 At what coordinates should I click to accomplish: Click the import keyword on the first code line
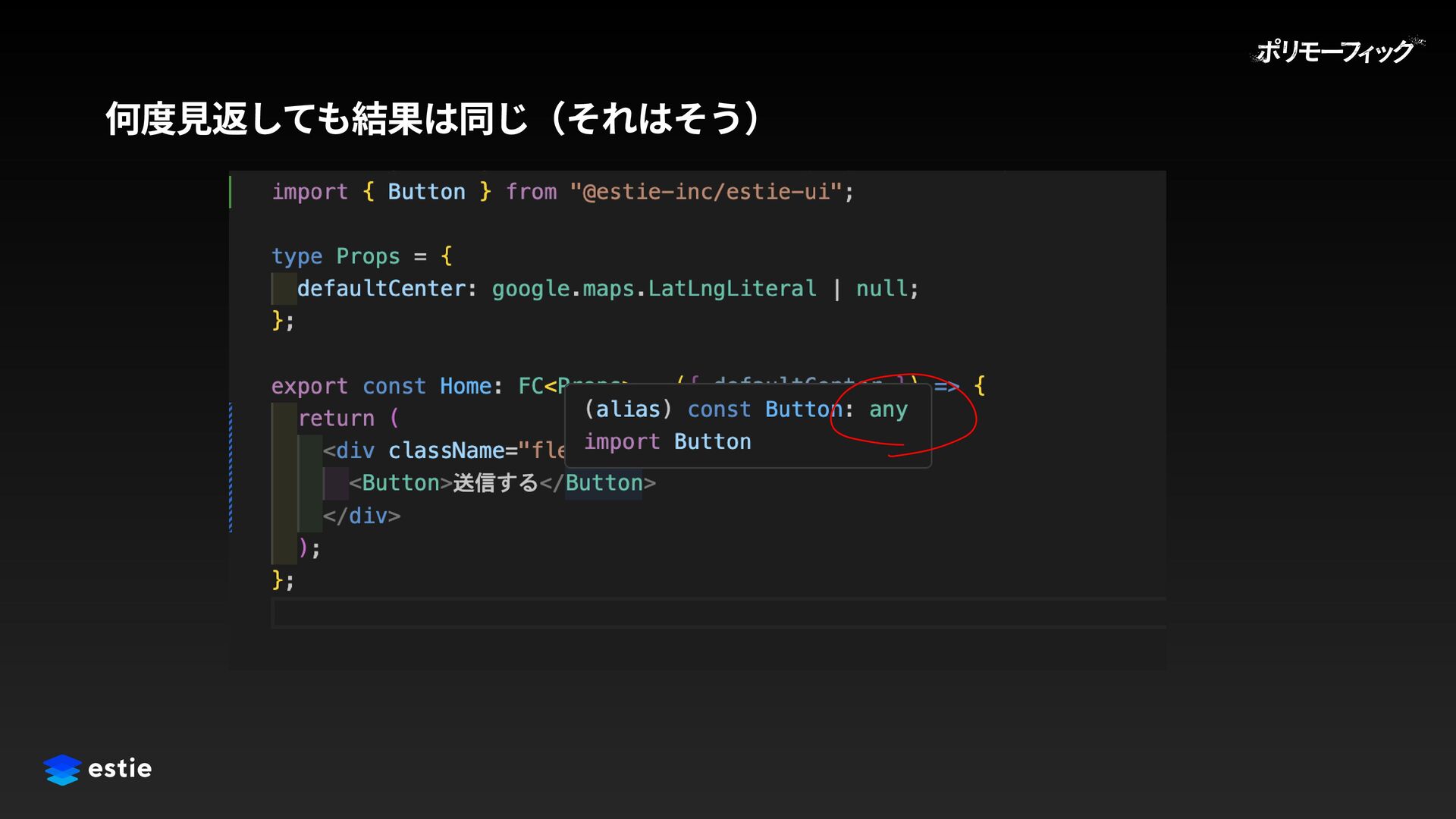[x=309, y=192]
